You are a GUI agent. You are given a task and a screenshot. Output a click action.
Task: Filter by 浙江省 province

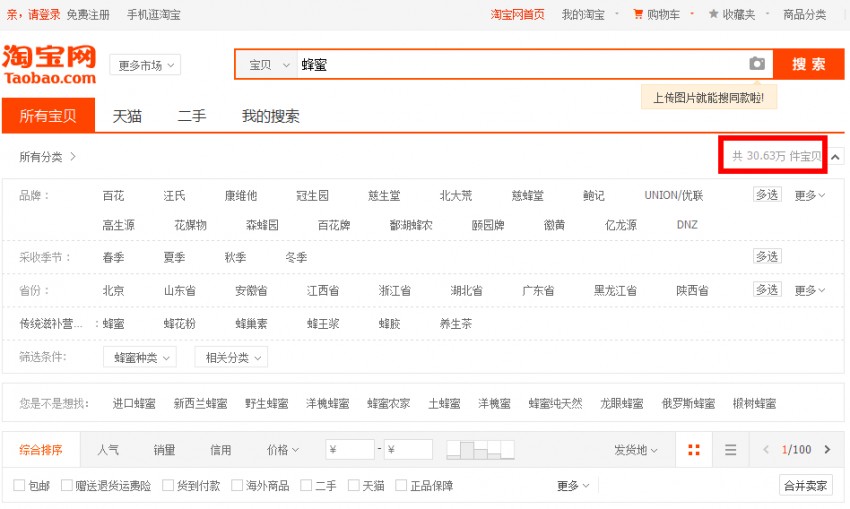point(395,290)
